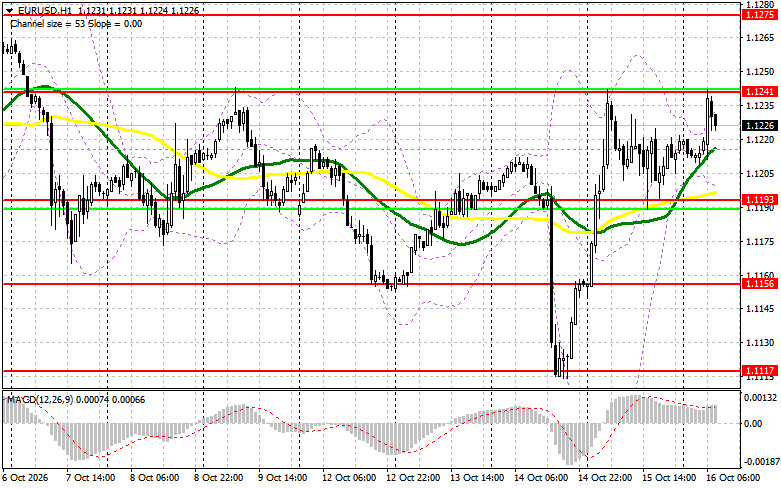Click the 1.1241 red price level label

[760, 92]
